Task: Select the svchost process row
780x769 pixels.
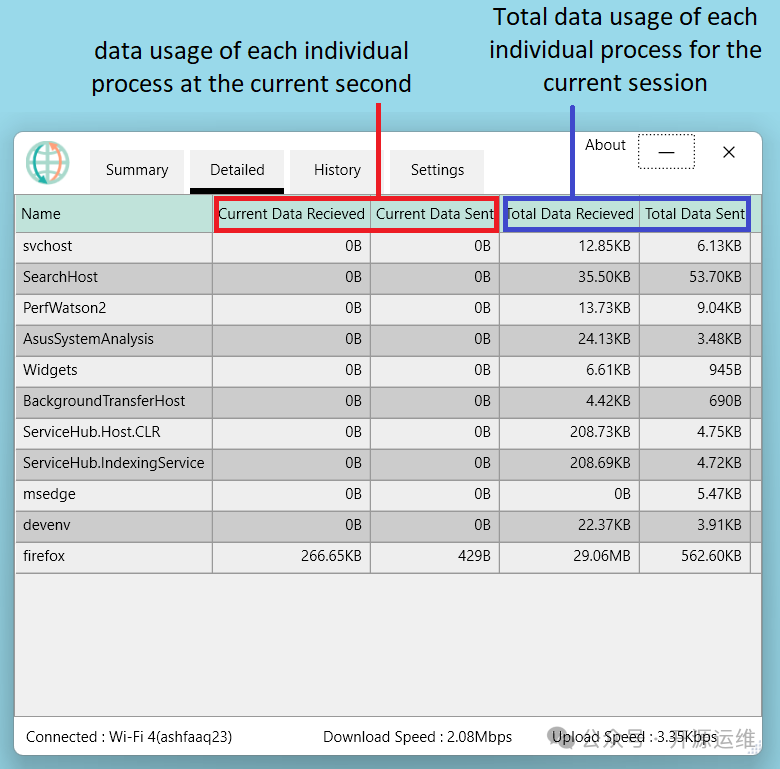Action: pyautogui.click(x=48, y=246)
